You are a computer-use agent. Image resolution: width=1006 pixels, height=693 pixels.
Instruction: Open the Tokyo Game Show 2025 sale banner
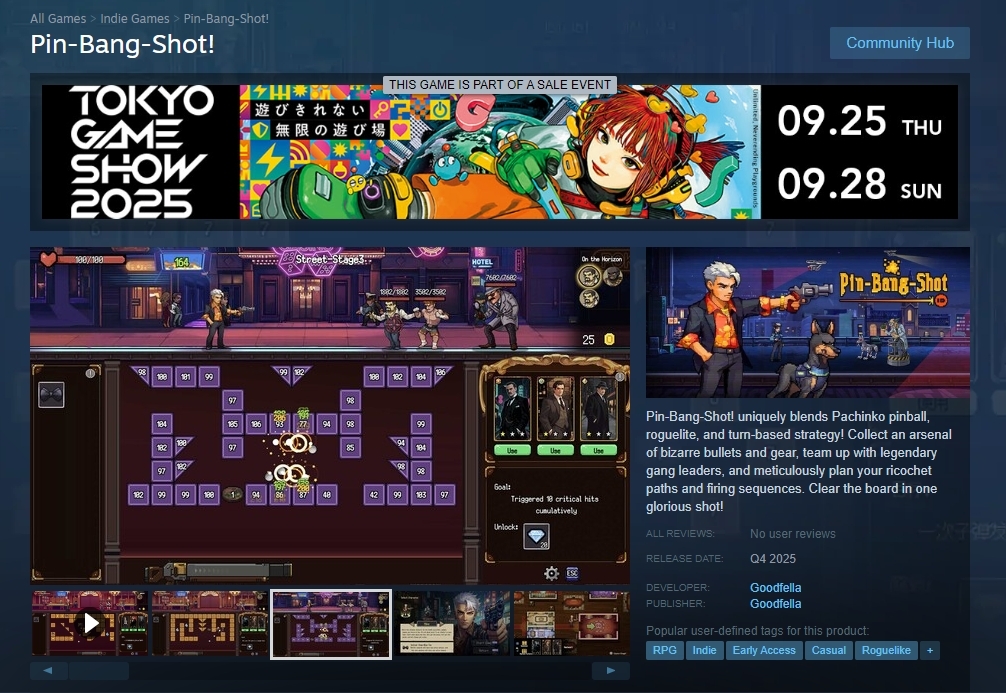500,152
